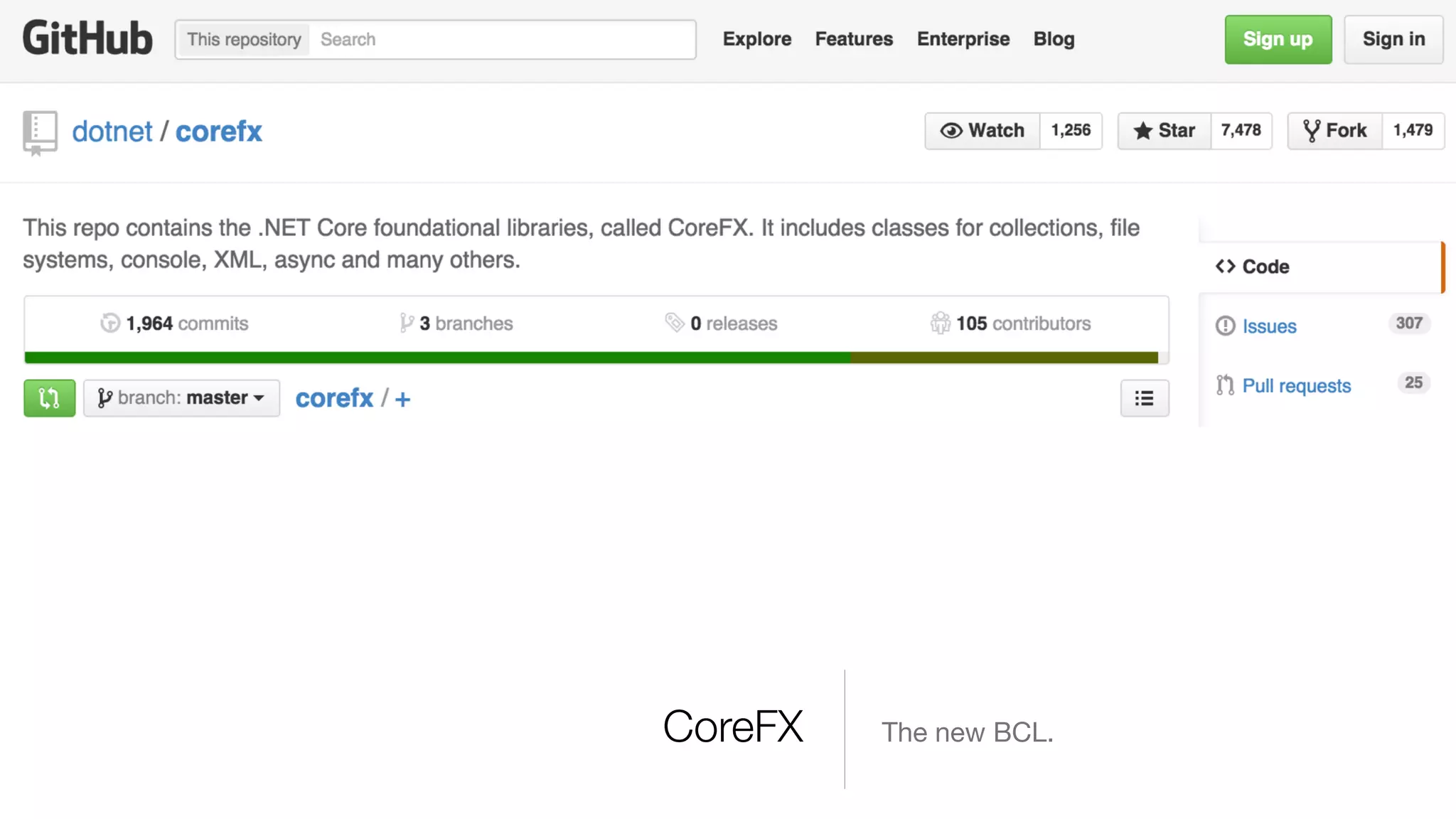Click the repository description text
The width and height of the screenshot is (1456, 819).
coord(581,244)
